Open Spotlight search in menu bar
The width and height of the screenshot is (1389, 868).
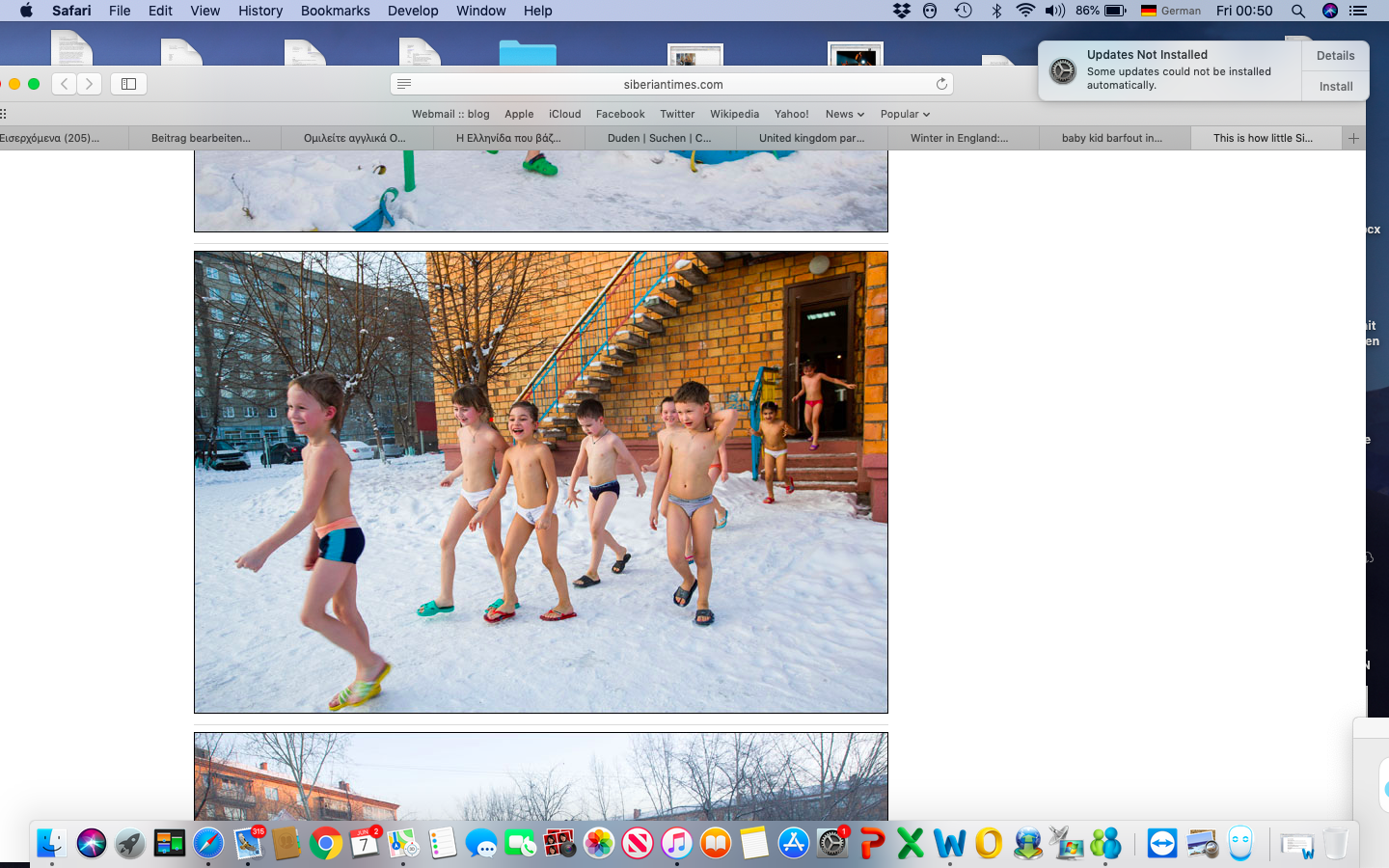(x=1298, y=11)
